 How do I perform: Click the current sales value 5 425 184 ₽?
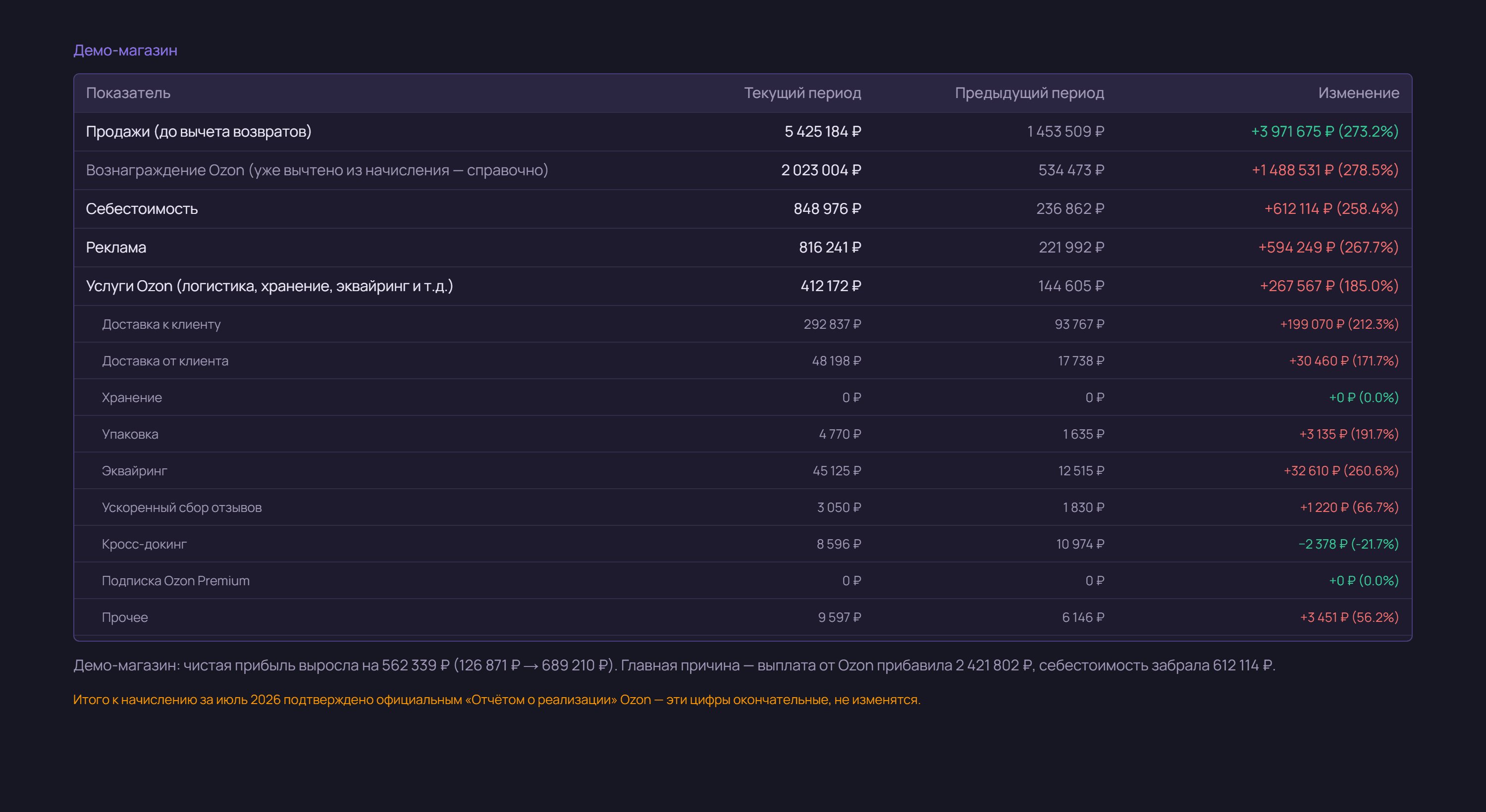[x=822, y=132]
